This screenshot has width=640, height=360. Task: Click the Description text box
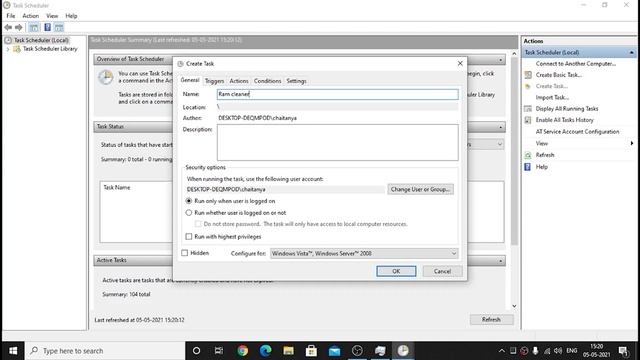tap(338, 142)
